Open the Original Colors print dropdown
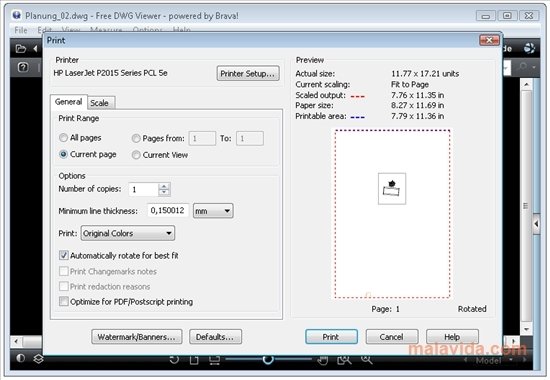Image resolution: width=550 pixels, height=380 pixels. pos(128,233)
